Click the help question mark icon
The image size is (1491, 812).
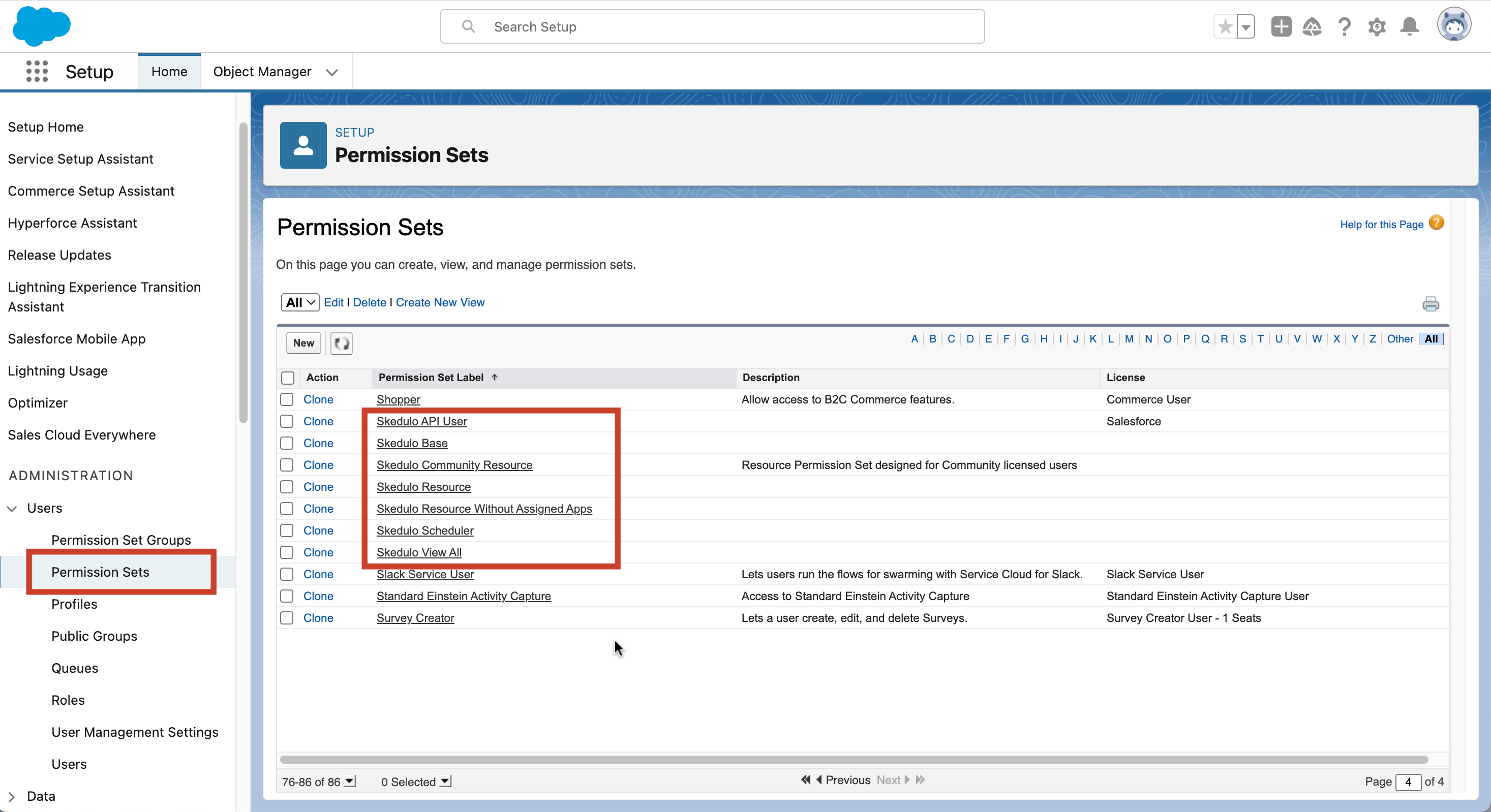[1345, 27]
